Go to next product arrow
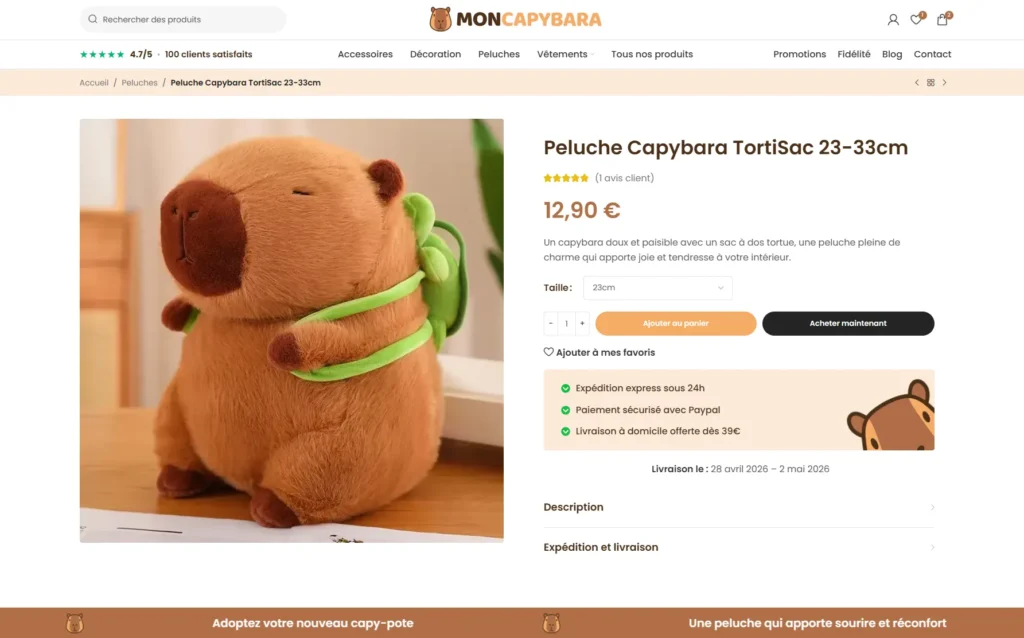 click(x=944, y=82)
